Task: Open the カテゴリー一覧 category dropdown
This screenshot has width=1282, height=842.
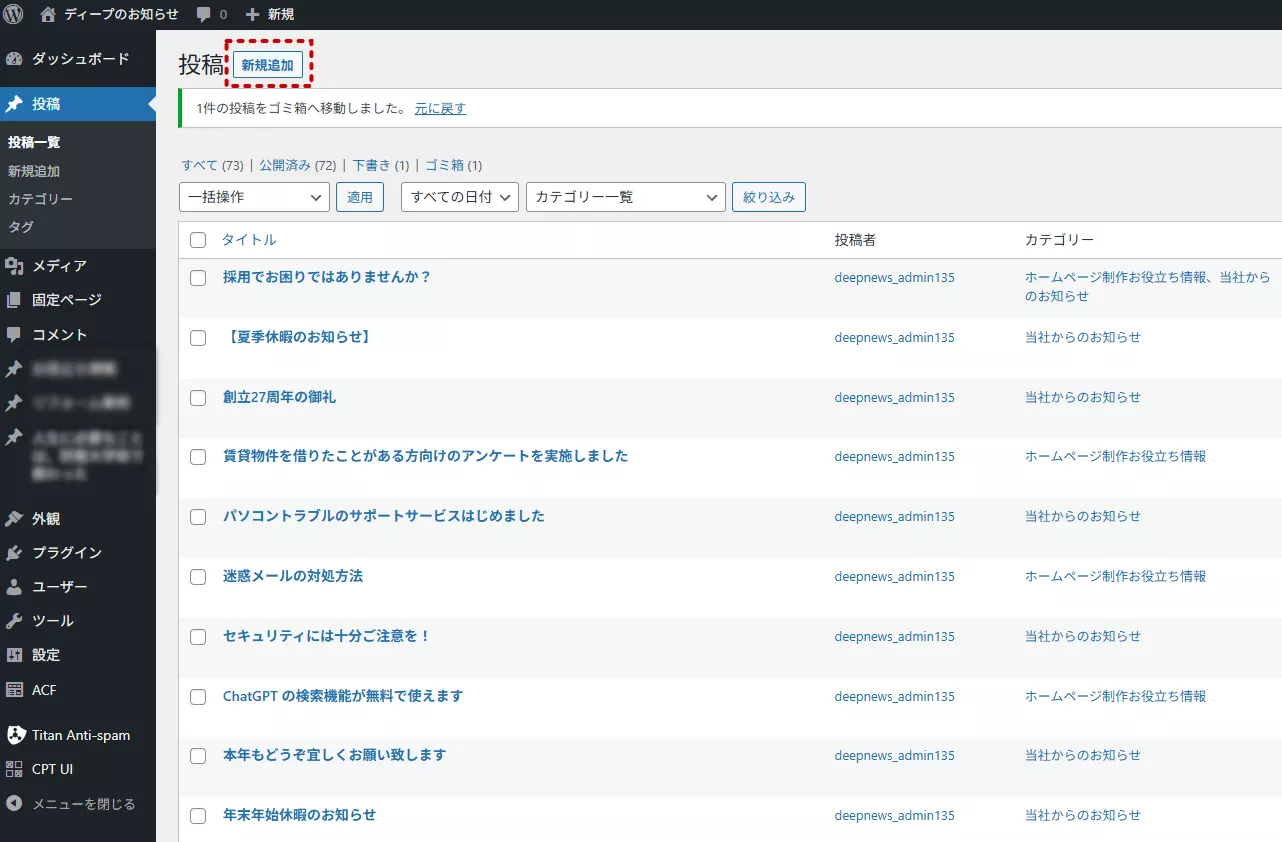Action: tap(625, 197)
